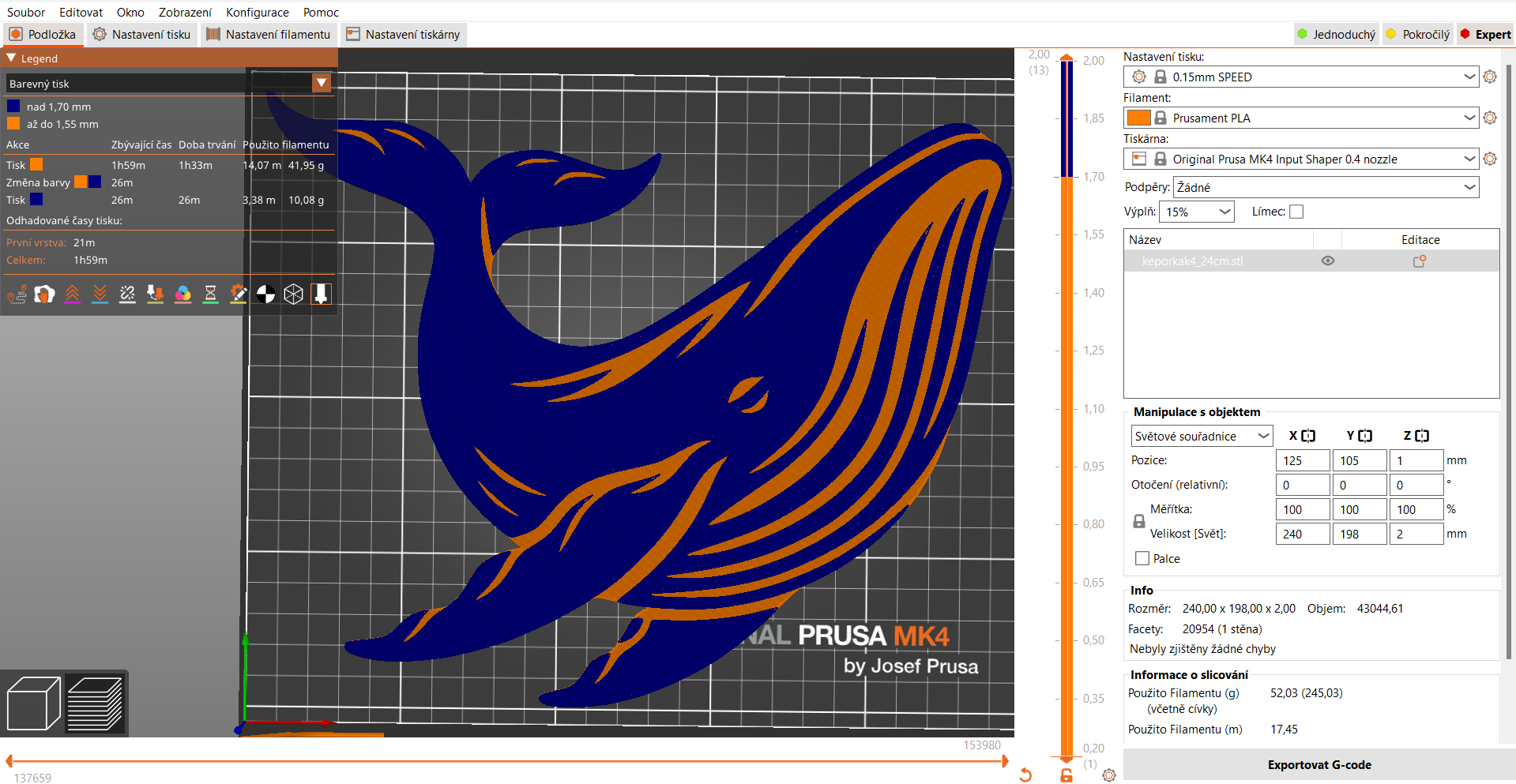Open the Konfigurace menu

coord(258,12)
